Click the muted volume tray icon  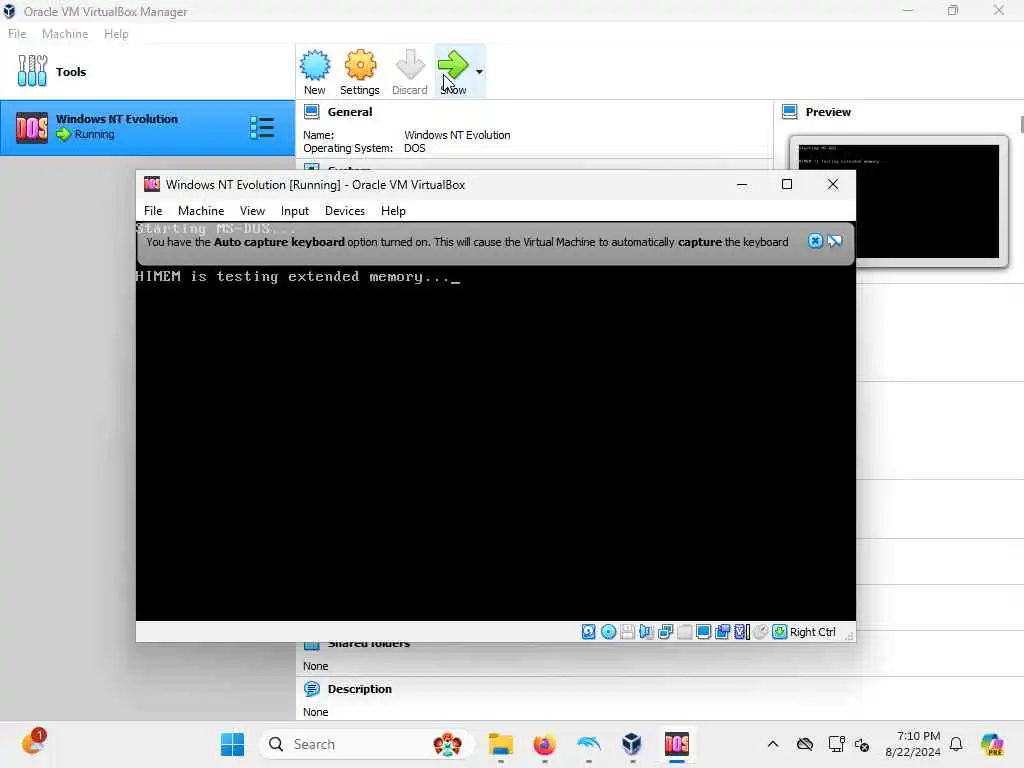point(862,745)
